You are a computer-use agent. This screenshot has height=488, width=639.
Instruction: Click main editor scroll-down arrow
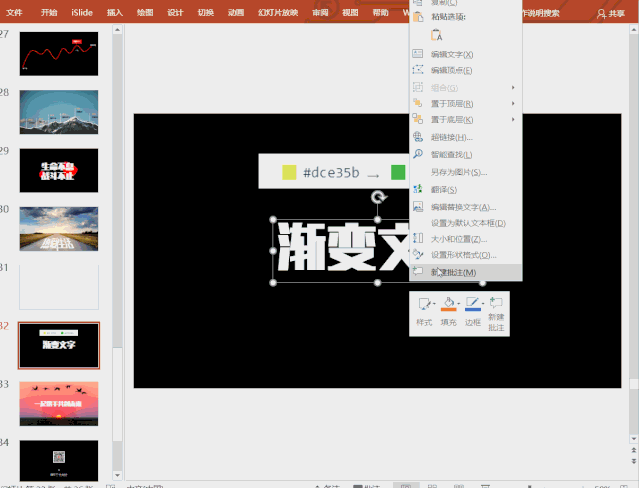[634, 439]
